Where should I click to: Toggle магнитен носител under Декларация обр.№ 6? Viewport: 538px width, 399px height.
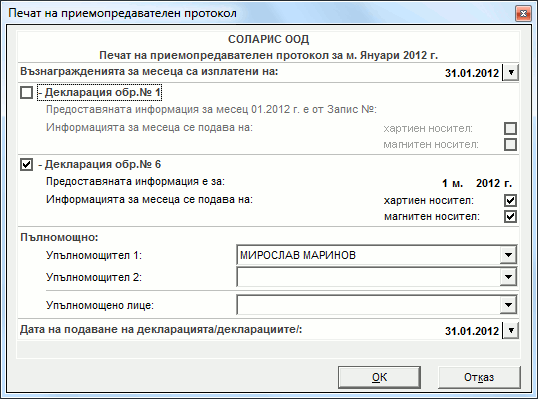510,216
